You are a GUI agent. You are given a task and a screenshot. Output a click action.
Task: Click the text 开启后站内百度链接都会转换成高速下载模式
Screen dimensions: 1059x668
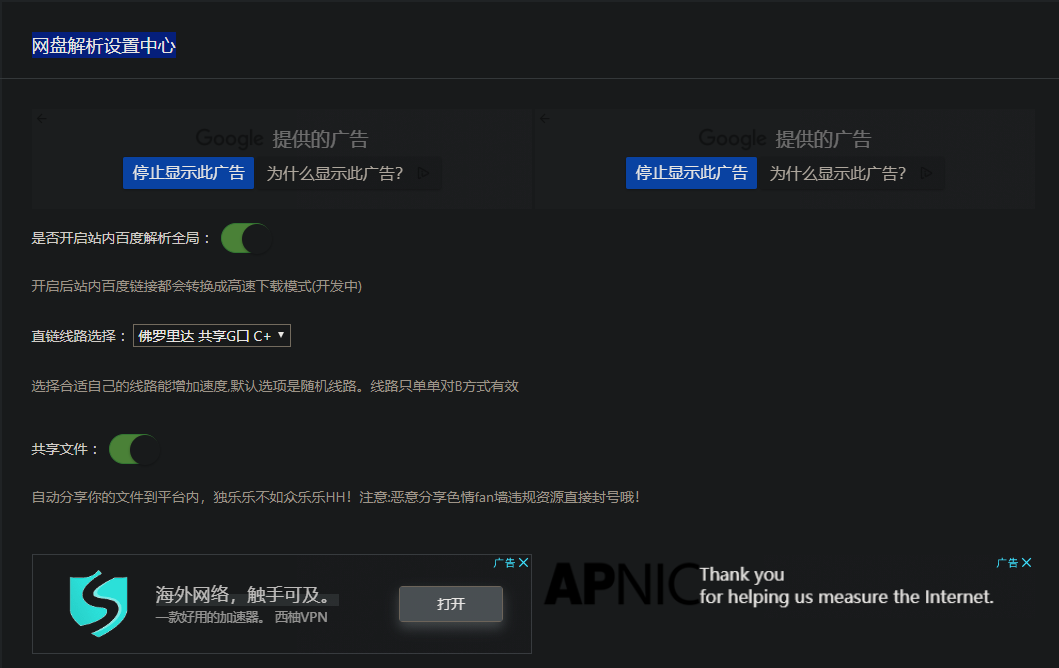197,286
